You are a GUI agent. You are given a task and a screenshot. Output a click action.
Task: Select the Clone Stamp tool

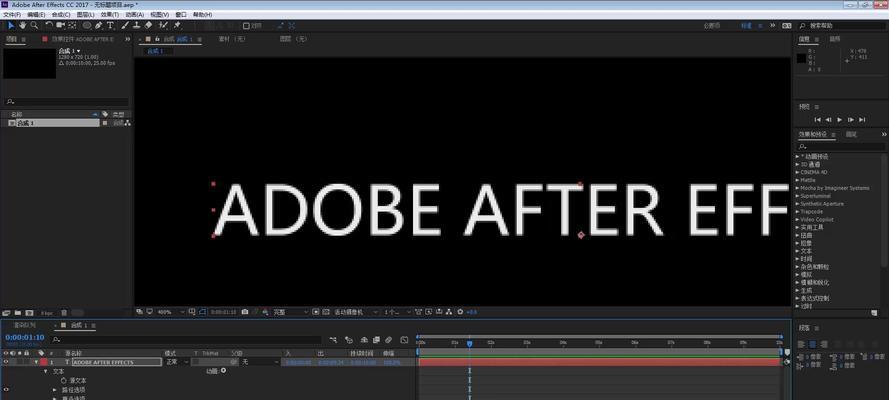pyautogui.click(x=137, y=25)
